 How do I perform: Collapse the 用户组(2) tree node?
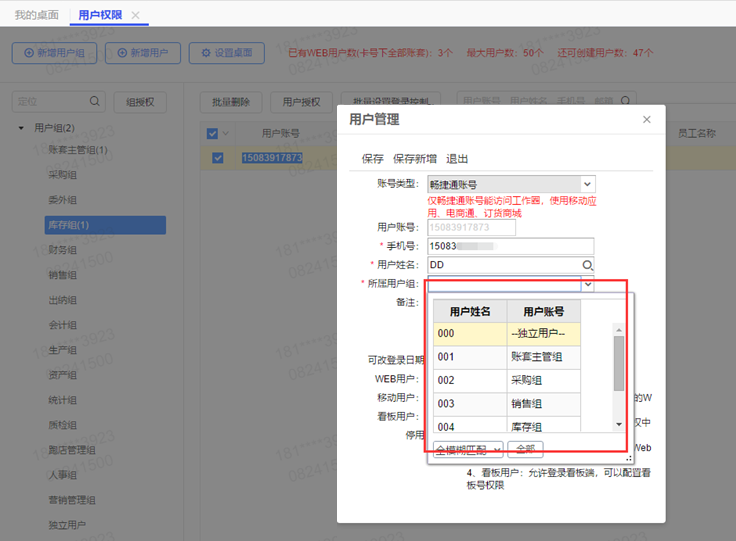coord(21,128)
